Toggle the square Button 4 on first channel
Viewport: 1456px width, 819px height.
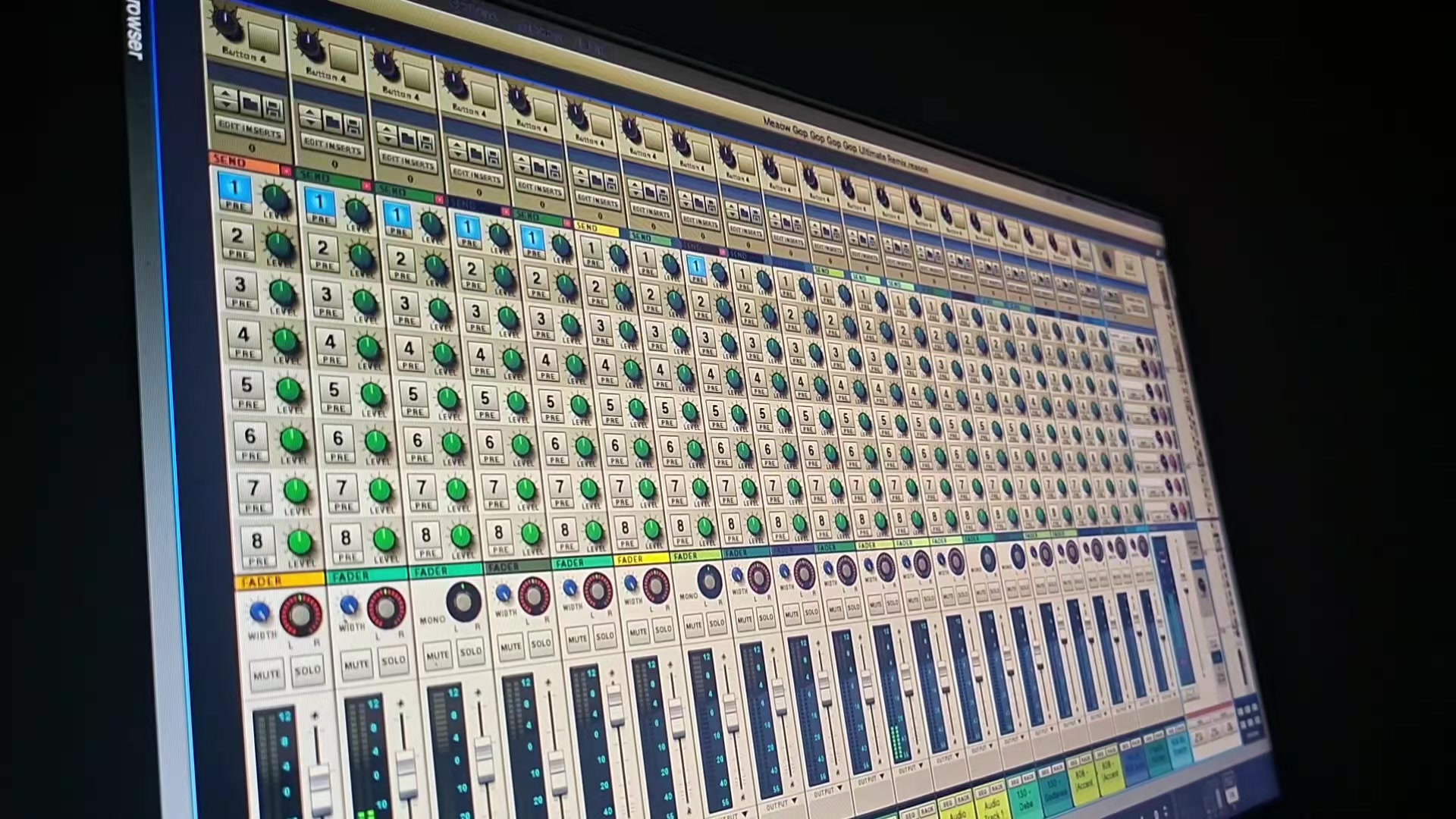coord(264,36)
